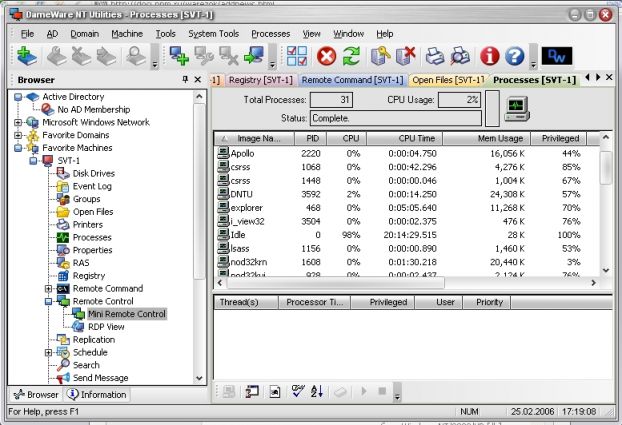Expand the Remote Command tree node
The image size is (622, 425).
tap(48, 288)
